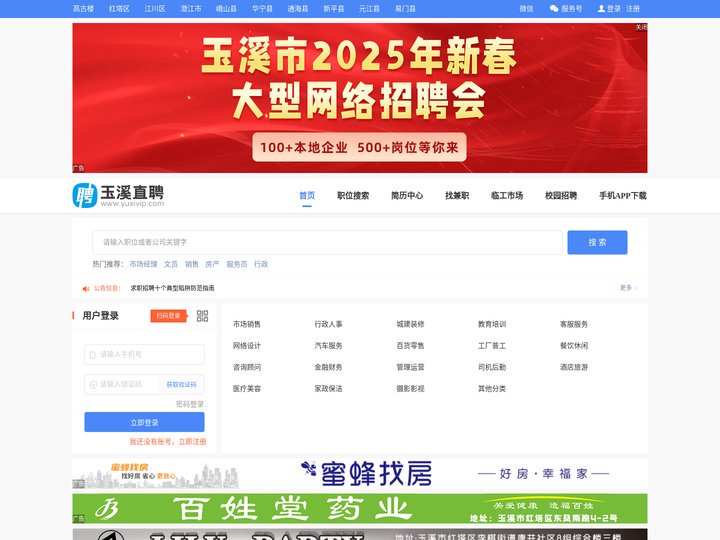The image size is (720, 540).
Task: Select 通海县 in the top region bar
Action: coord(298,9)
